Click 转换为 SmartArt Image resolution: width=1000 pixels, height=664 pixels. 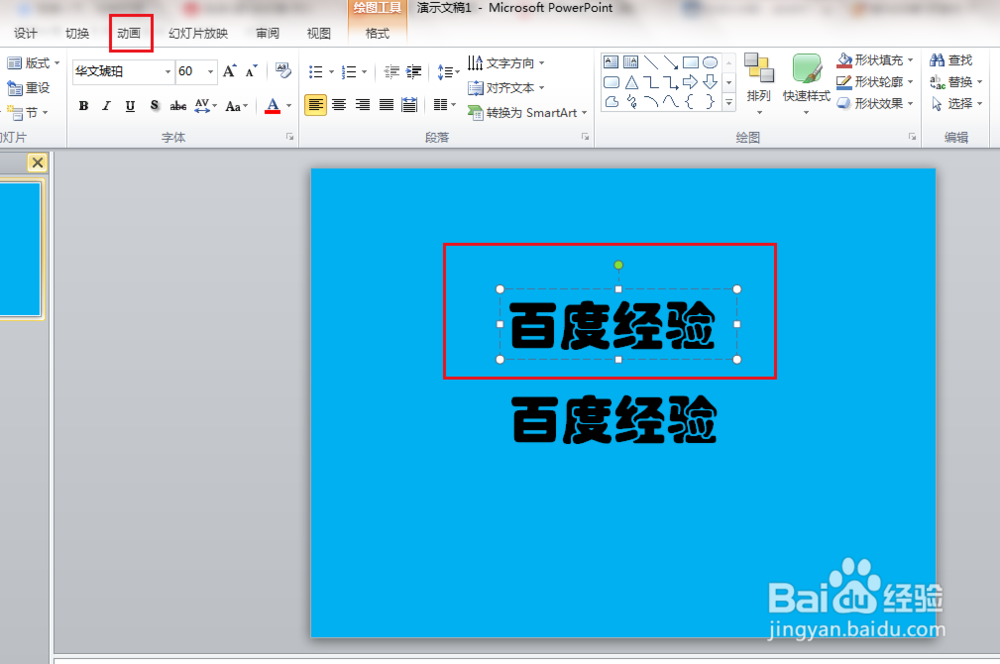coord(527,113)
